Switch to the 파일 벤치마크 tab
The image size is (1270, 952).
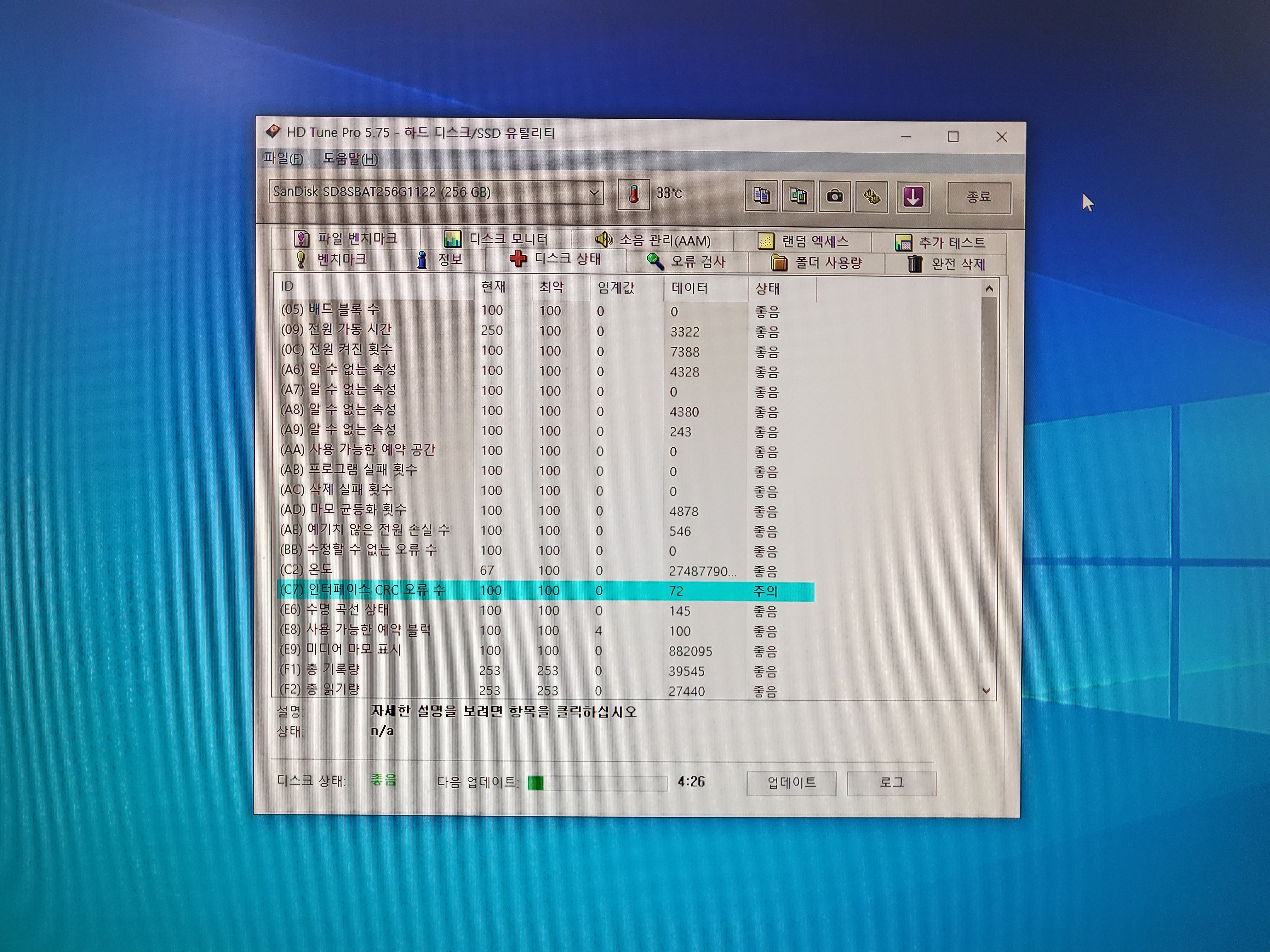click(346, 238)
